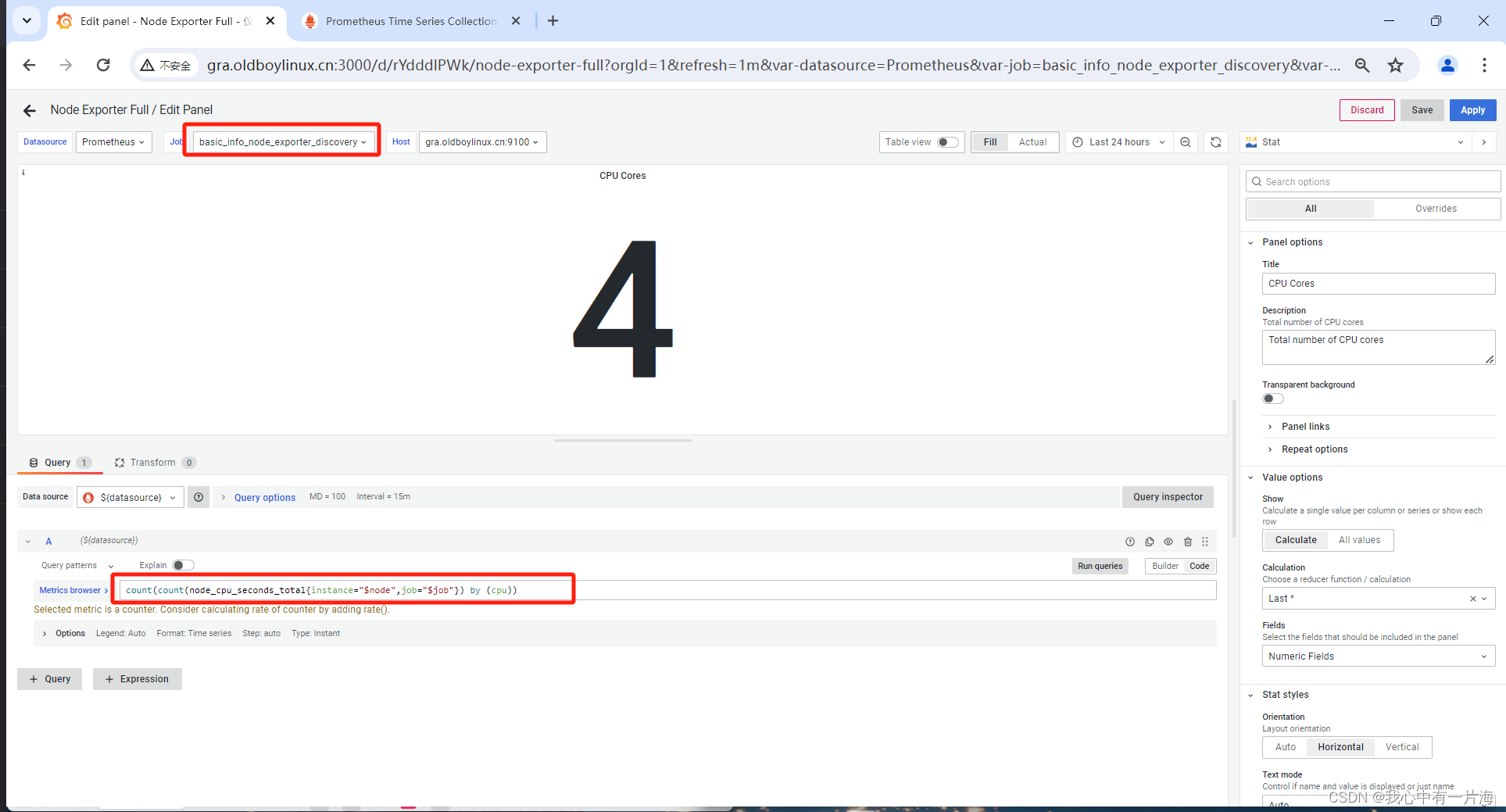Open the Stat visualization picker

[1355, 142]
